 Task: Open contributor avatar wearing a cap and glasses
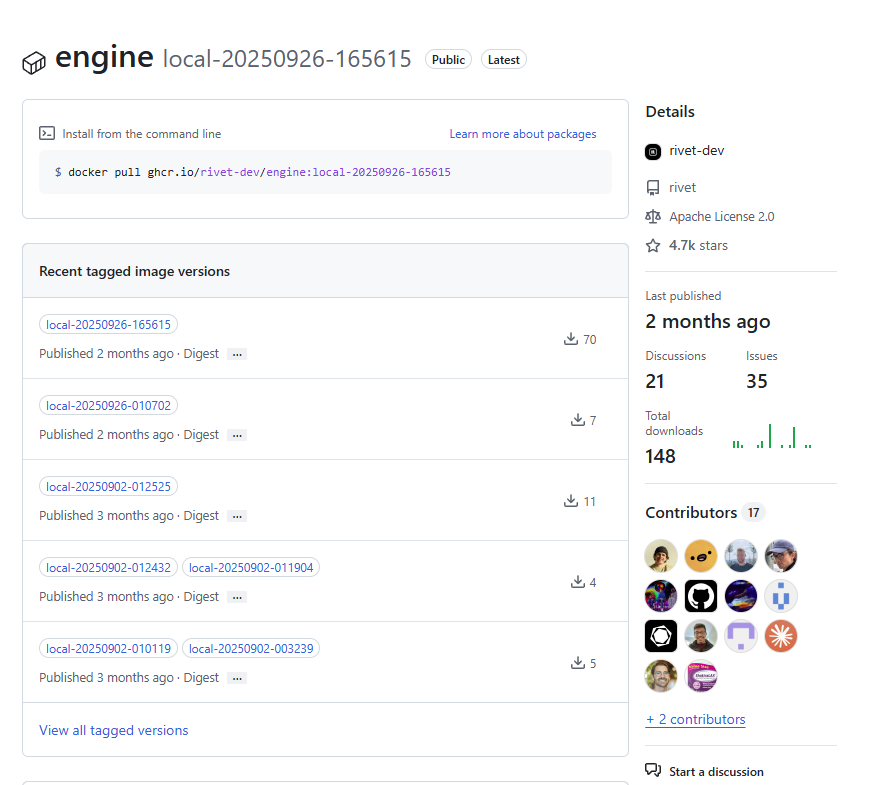click(x=781, y=556)
